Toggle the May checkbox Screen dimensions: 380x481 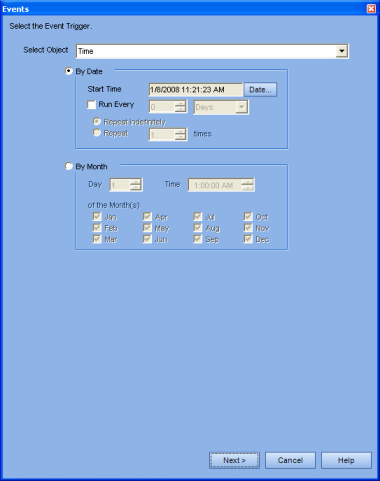(x=147, y=228)
